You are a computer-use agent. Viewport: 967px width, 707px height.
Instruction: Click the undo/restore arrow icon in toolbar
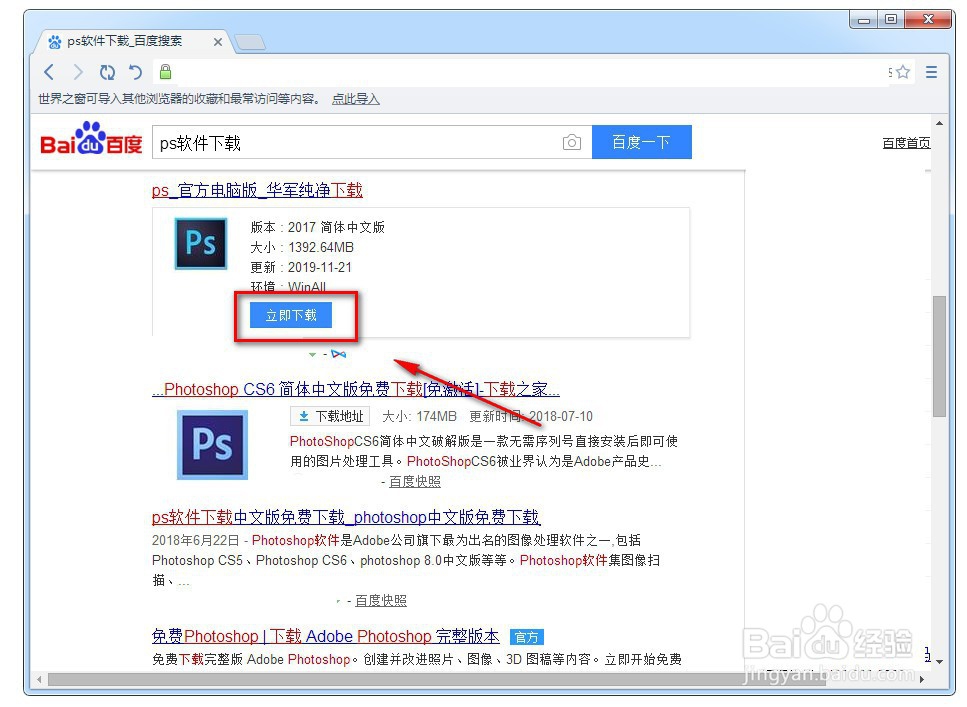tap(135, 72)
